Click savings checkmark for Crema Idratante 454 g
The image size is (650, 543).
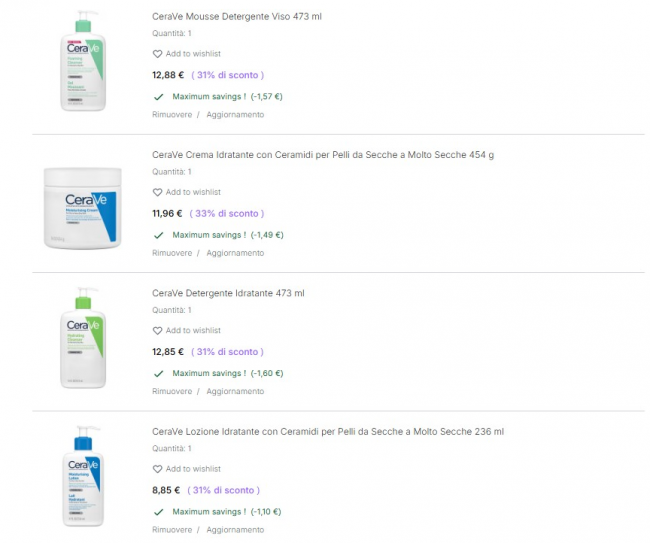click(x=158, y=235)
